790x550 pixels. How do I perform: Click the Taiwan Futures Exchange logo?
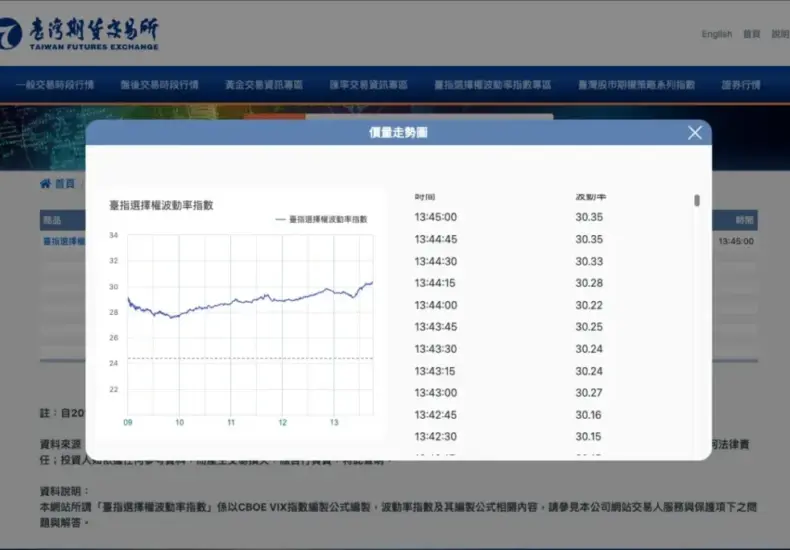(79, 34)
